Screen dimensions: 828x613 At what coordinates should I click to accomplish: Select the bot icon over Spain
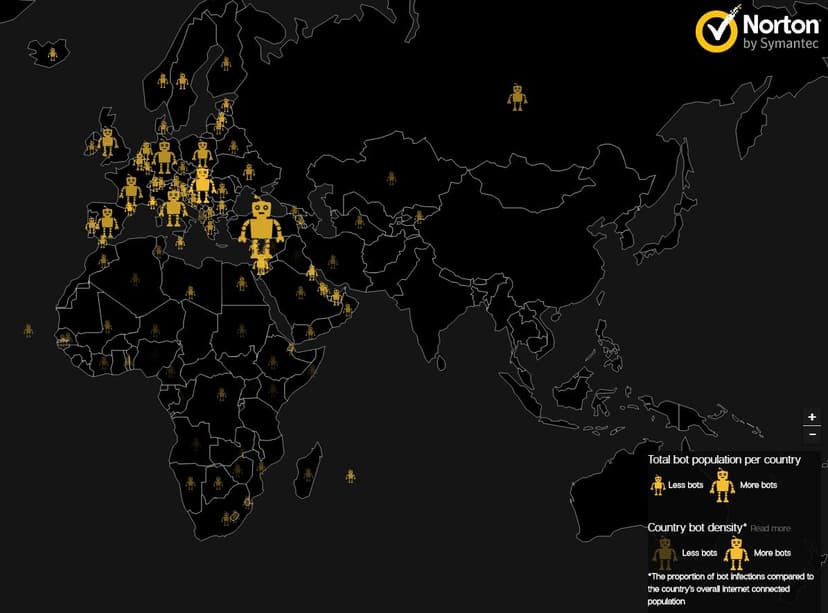107,222
